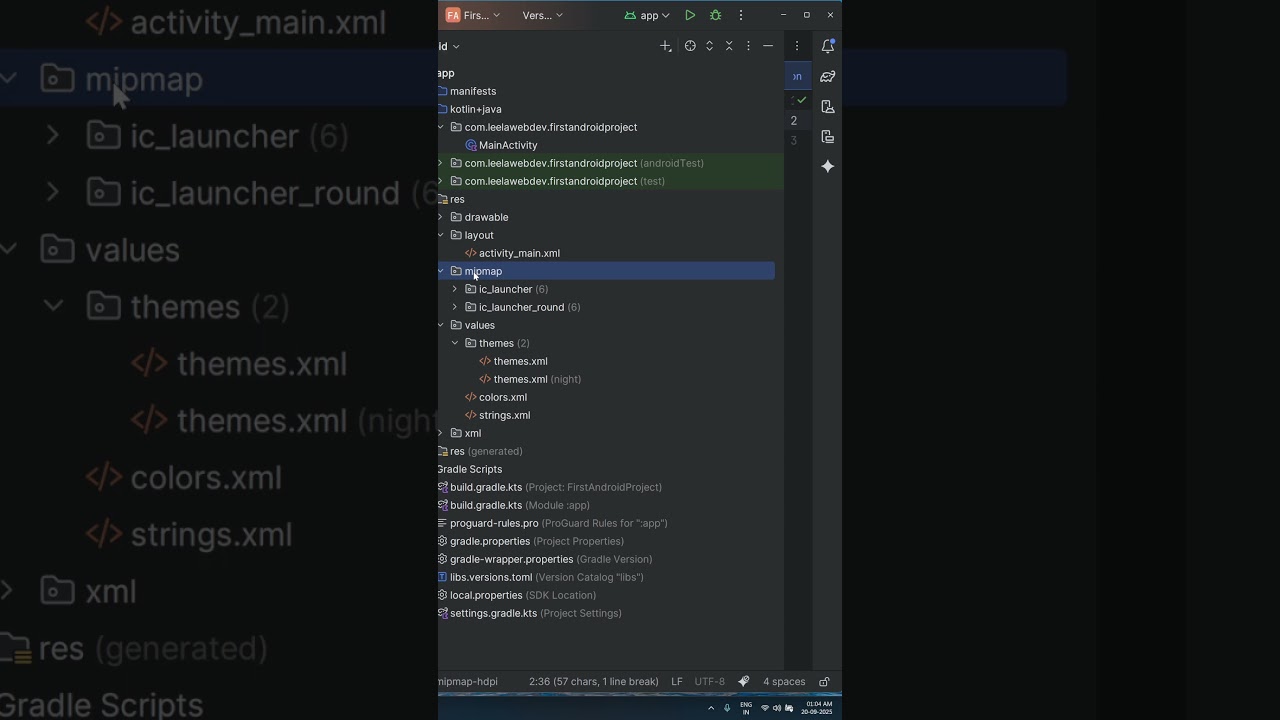The image size is (1280, 720).
Task: Open project panel options menu
Action: point(748,46)
